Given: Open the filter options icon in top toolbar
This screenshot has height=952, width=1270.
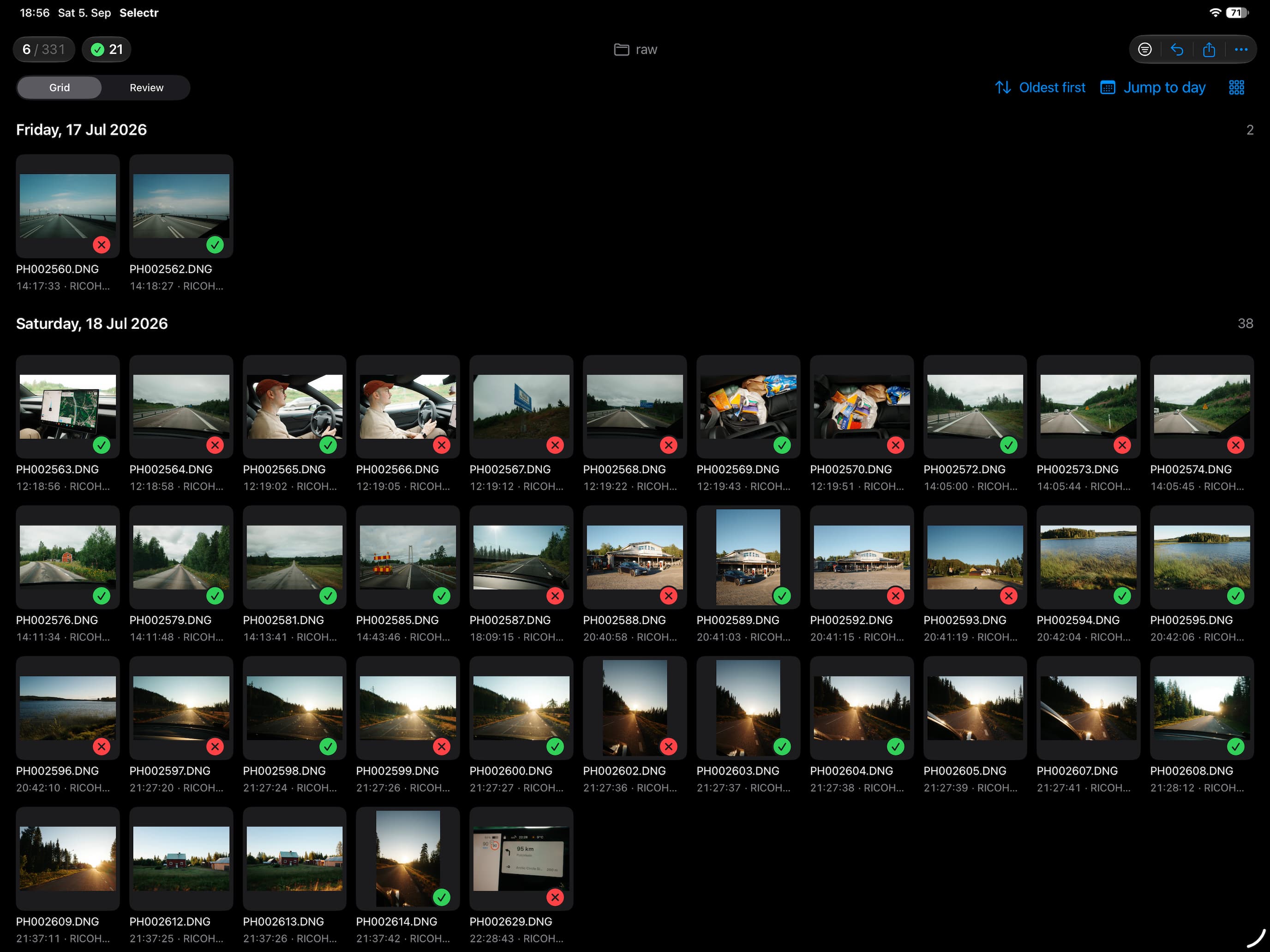Looking at the screenshot, I should 1145,49.
